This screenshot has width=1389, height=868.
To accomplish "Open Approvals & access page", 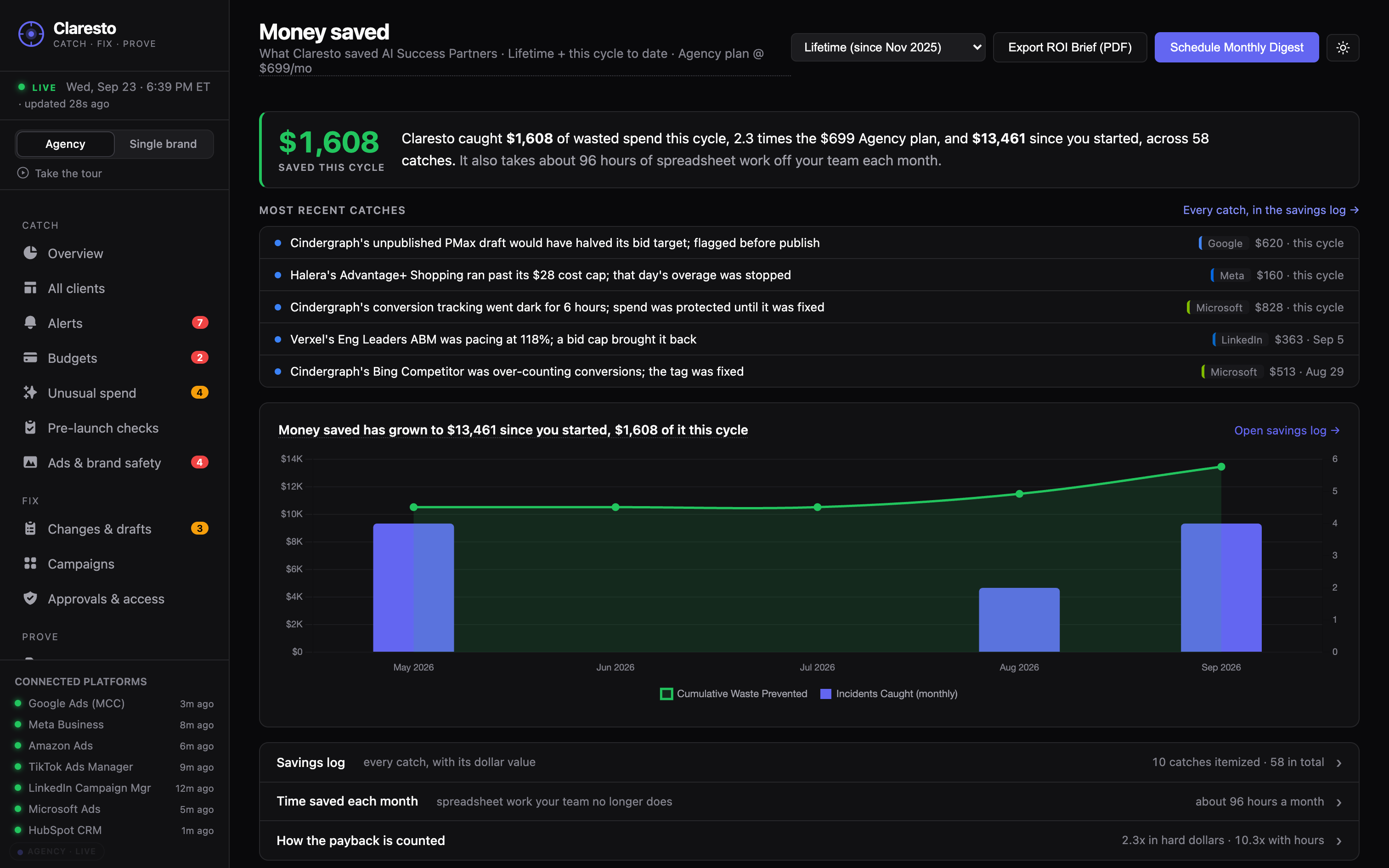I will point(115,598).
